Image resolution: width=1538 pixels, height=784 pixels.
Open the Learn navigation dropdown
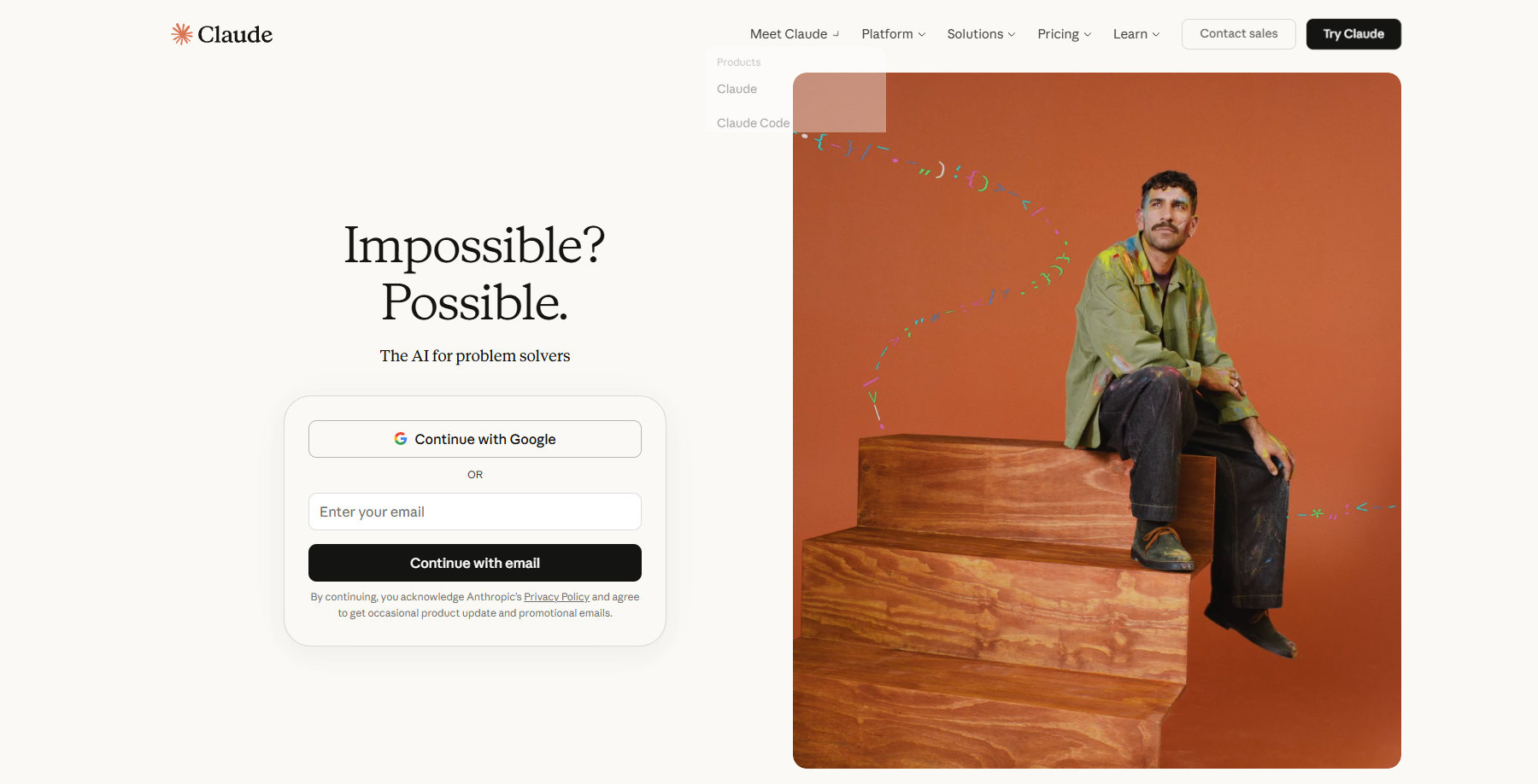click(1136, 34)
